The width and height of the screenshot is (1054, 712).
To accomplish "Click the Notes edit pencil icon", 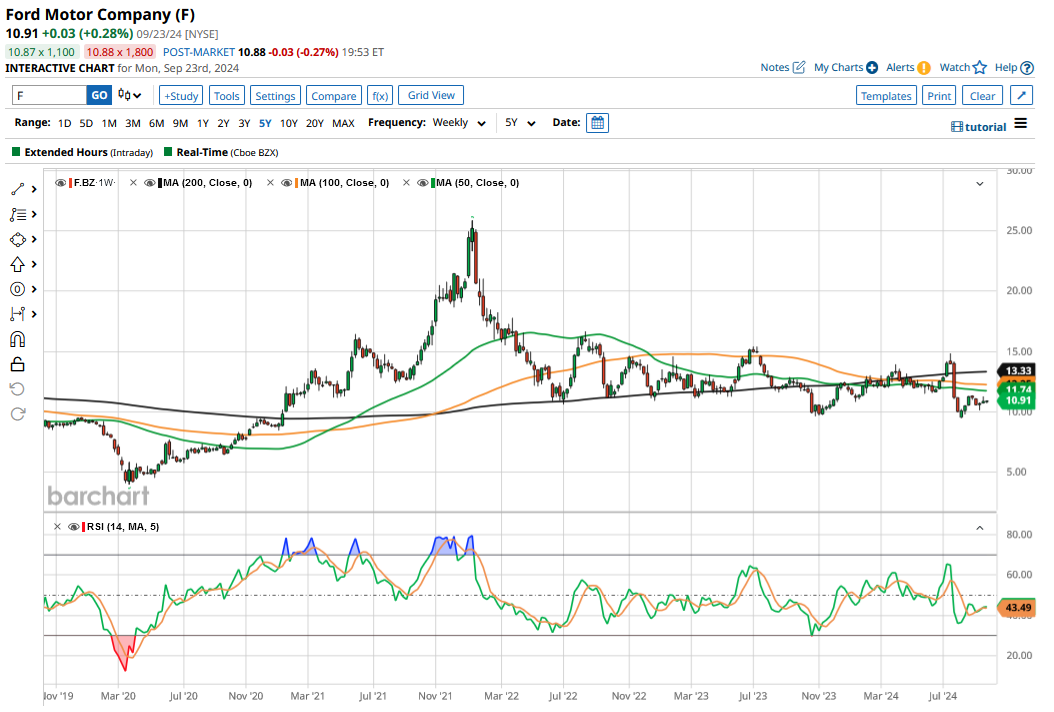I will (799, 67).
